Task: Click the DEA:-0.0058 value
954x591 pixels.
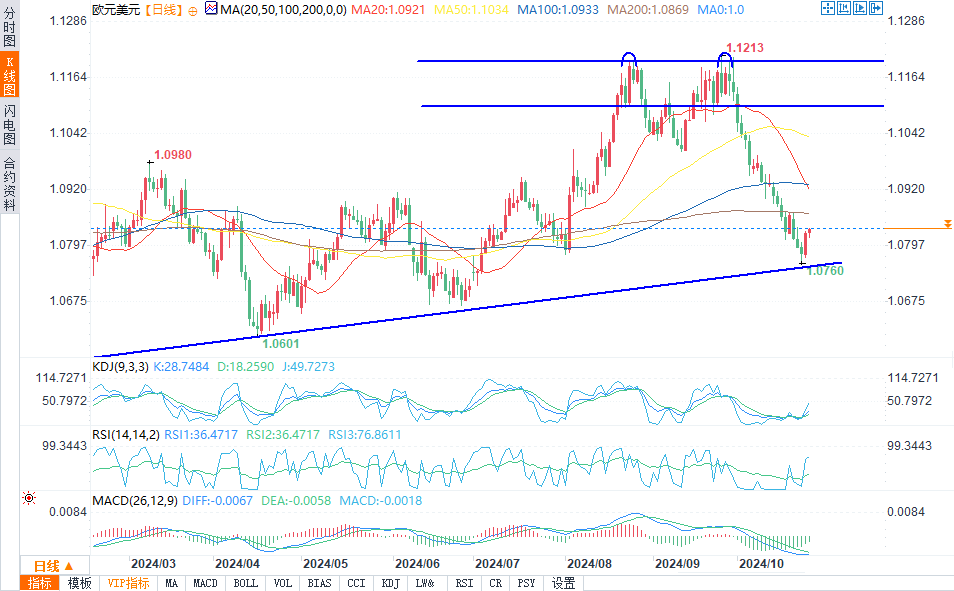Action: pos(296,500)
